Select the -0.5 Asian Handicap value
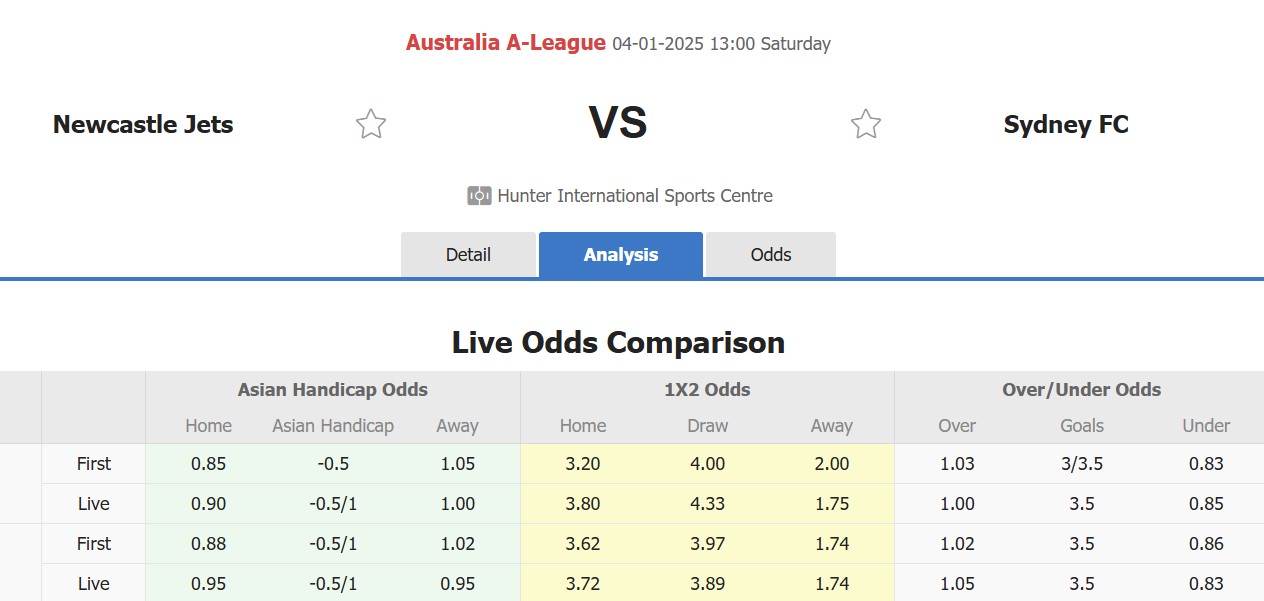Screen dimensions: 1264x601 [332, 463]
